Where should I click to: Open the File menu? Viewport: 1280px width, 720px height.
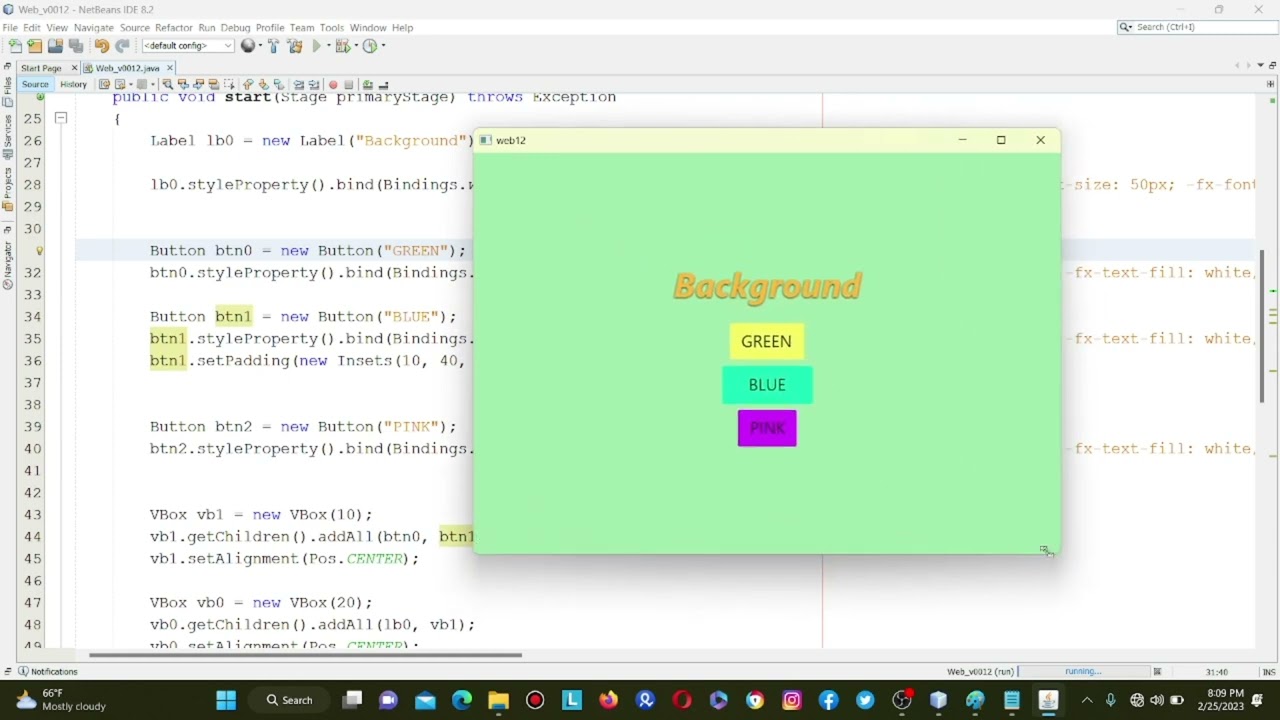tap(10, 28)
